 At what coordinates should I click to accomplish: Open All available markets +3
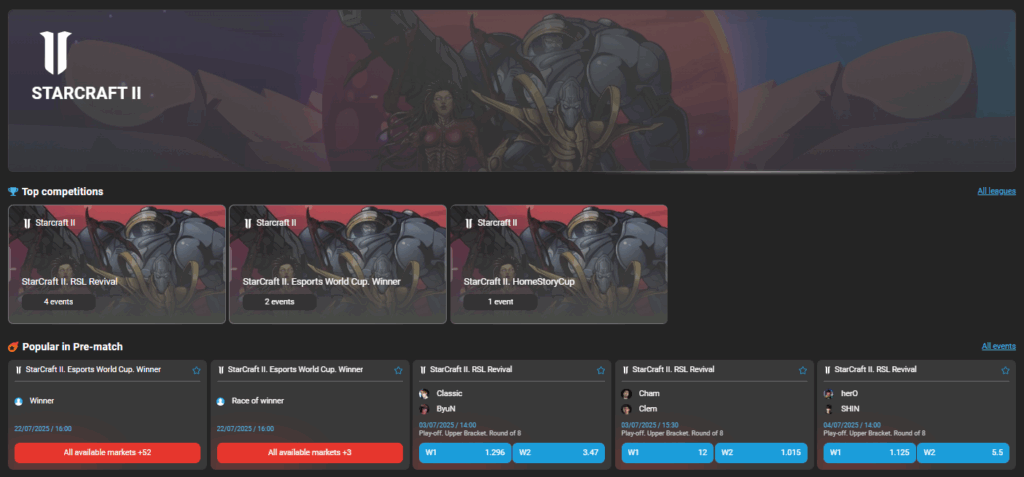click(x=310, y=453)
